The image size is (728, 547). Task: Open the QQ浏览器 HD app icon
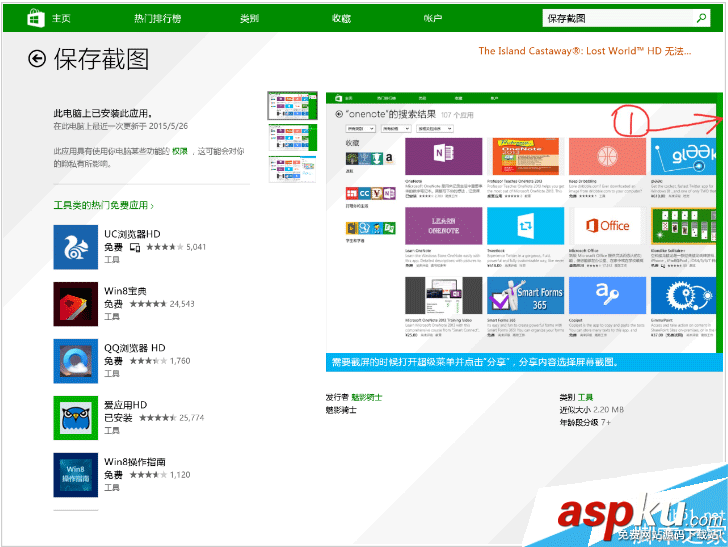pos(76,361)
